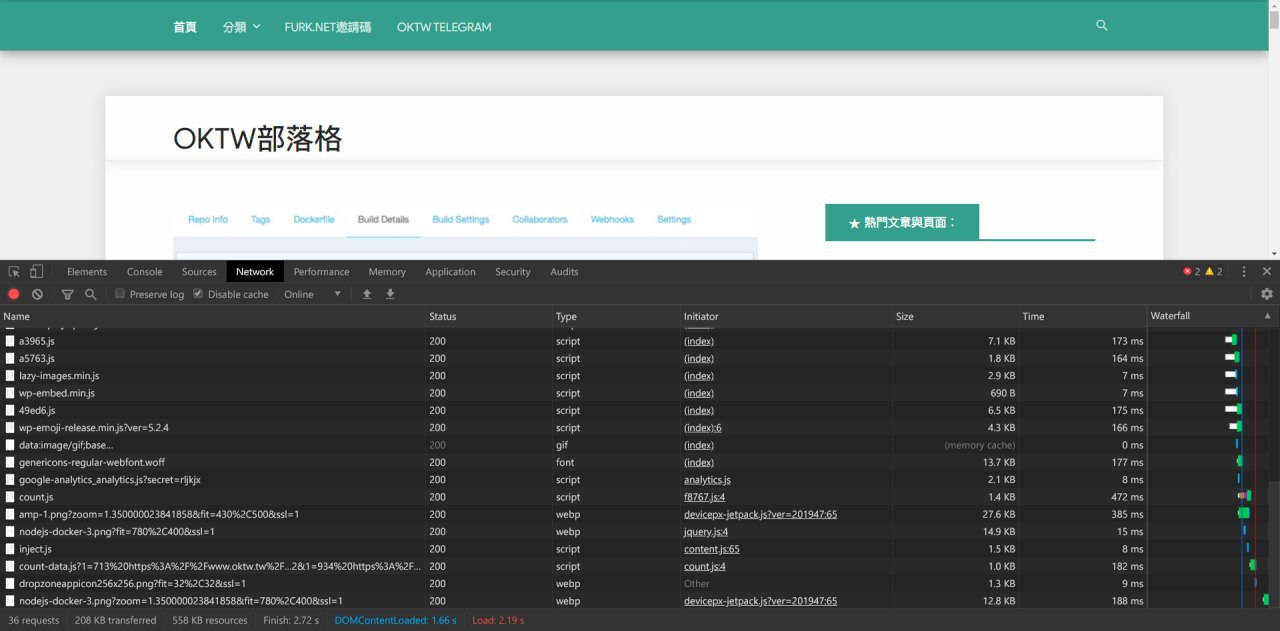Enable the Preserve log checkbox
Screen dimensions: 1280x631
coord(120,294)
